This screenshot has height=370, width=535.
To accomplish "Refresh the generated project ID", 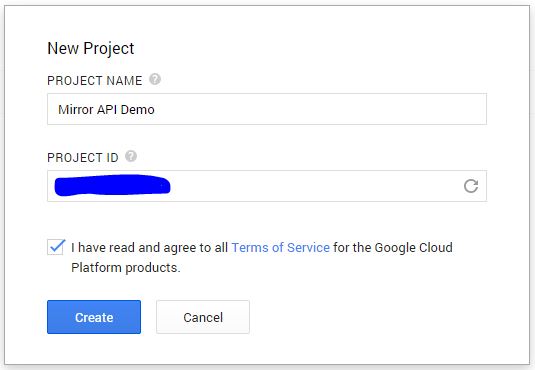I will [471, 186].
